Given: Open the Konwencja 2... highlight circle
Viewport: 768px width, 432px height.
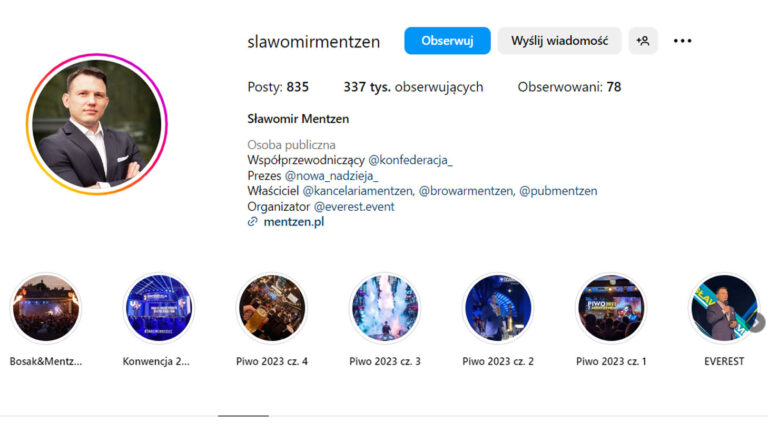Looking at the screenshot, I should 159,308.
